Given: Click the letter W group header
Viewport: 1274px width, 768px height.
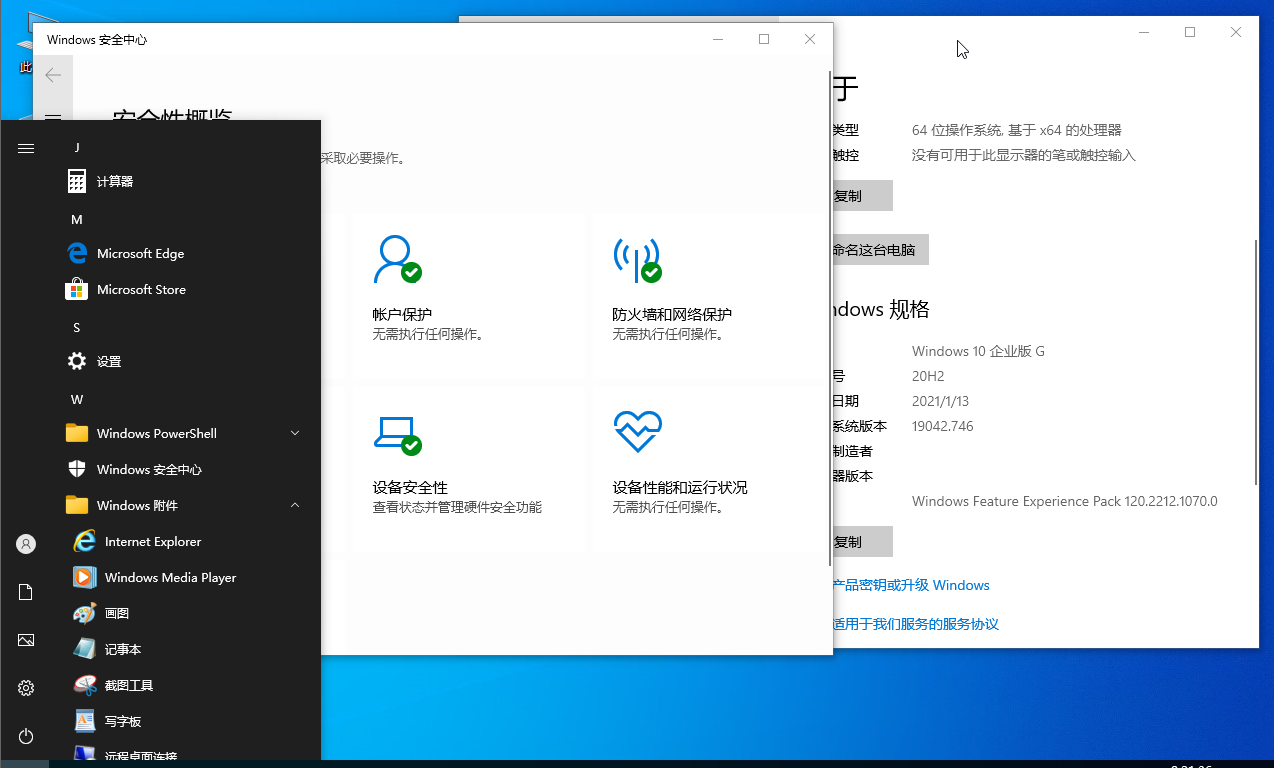Looking at the screenshot, I should pos(77,399).
